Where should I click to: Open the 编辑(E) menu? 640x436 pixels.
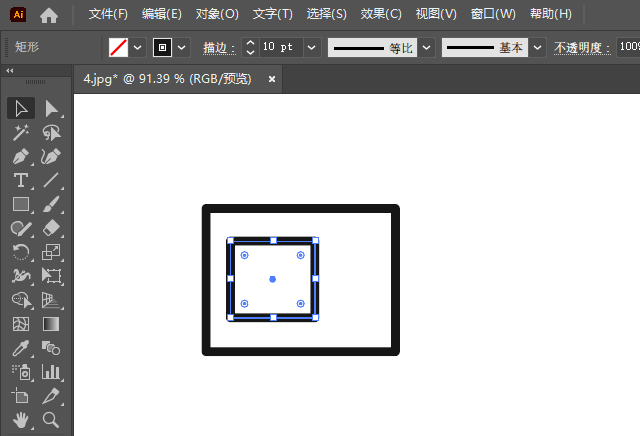(162, 14)
